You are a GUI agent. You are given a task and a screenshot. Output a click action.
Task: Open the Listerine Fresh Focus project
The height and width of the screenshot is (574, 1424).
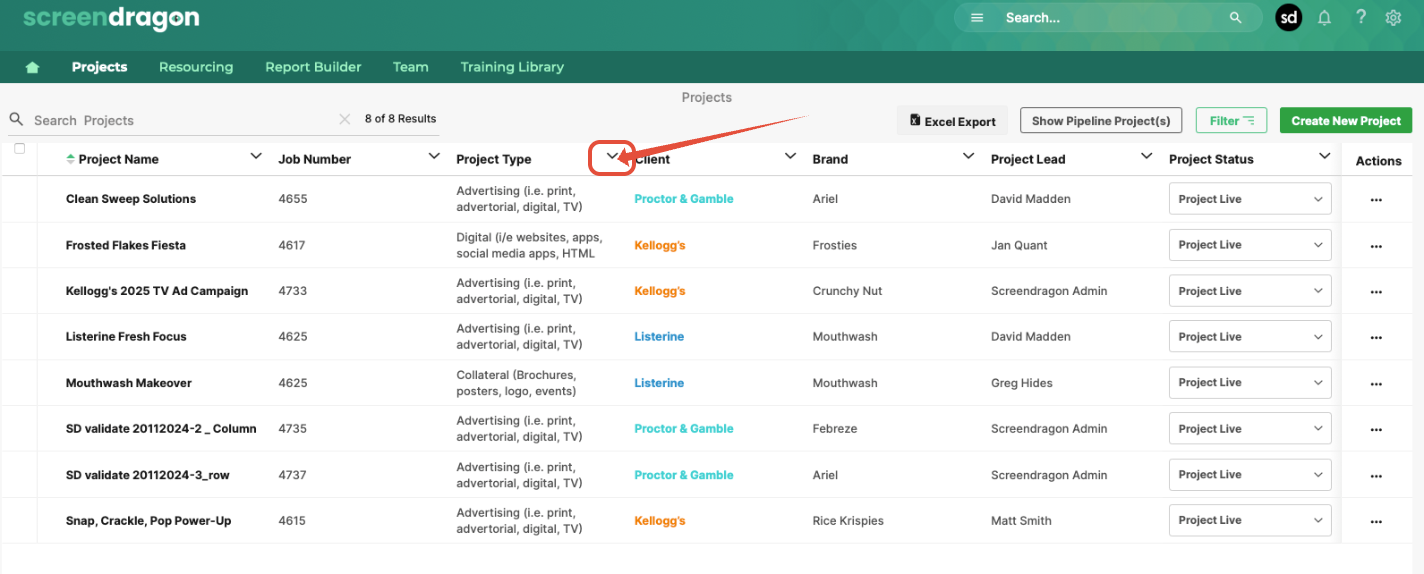(x=126, y=337)
